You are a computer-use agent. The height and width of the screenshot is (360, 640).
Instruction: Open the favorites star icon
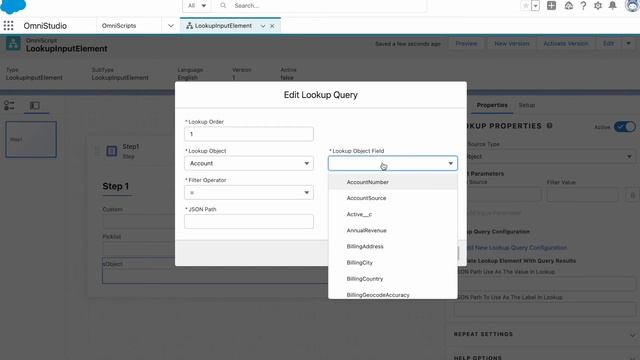pyautogui.click(x=526, y=6)
